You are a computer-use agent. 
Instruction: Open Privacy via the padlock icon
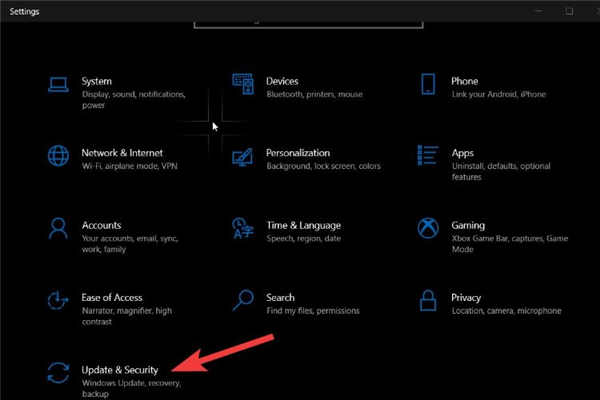click(x=427, y=300)
